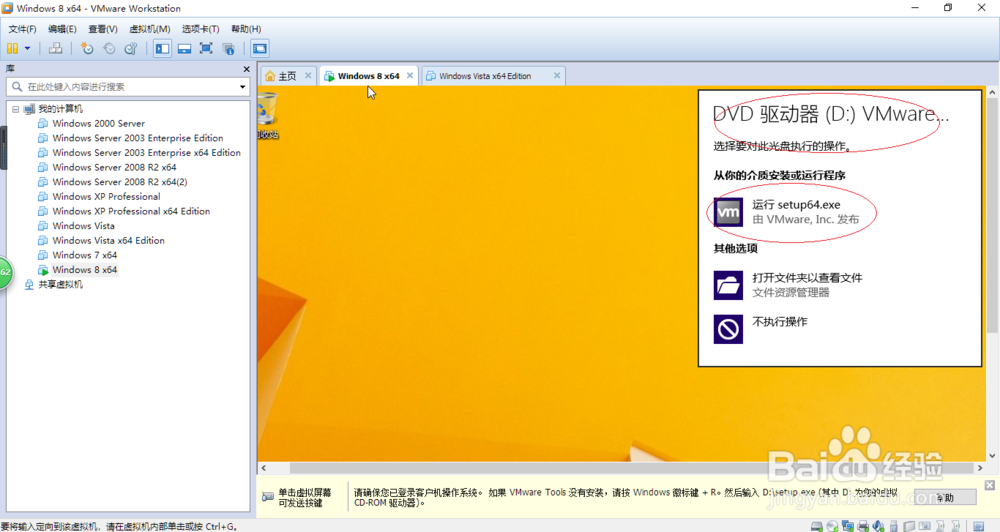This screenshot has height=532, width=1000.
Task: Select Windows XP Professional x64 Edition
Action: pyautogui.click(x=131, y=212)
